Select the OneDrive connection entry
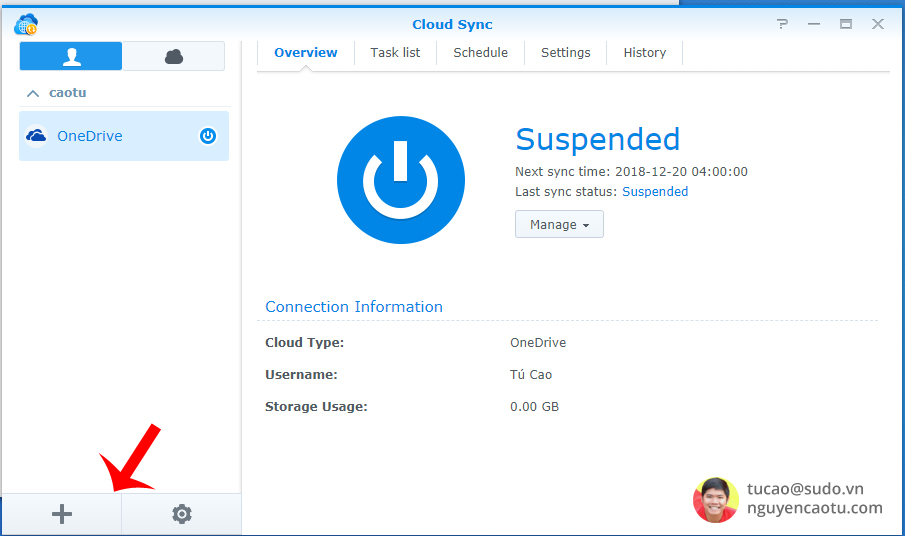Image resolution: width=905 pixels, height=536 pixels. (124, 136)
